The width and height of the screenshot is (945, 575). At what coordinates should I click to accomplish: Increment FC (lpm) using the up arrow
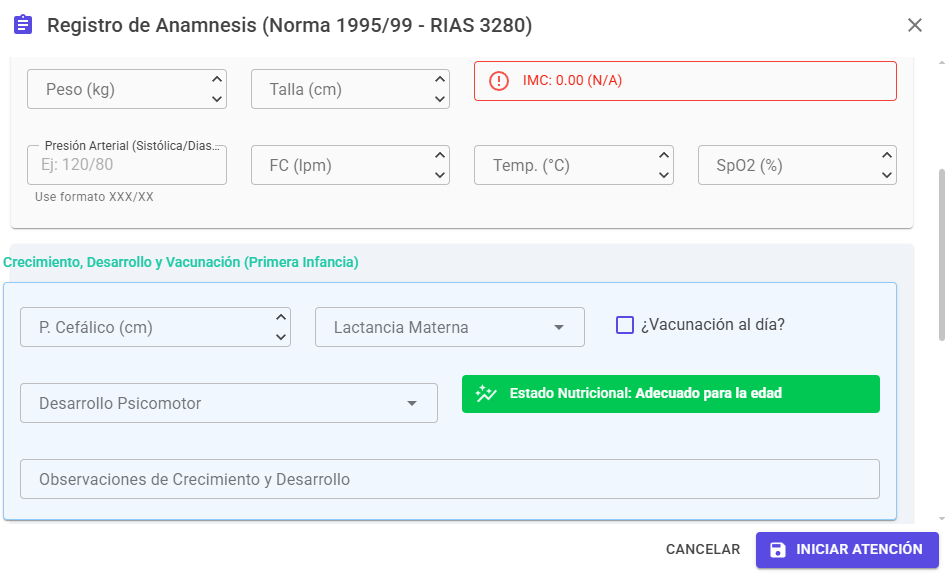coord(440,155)
